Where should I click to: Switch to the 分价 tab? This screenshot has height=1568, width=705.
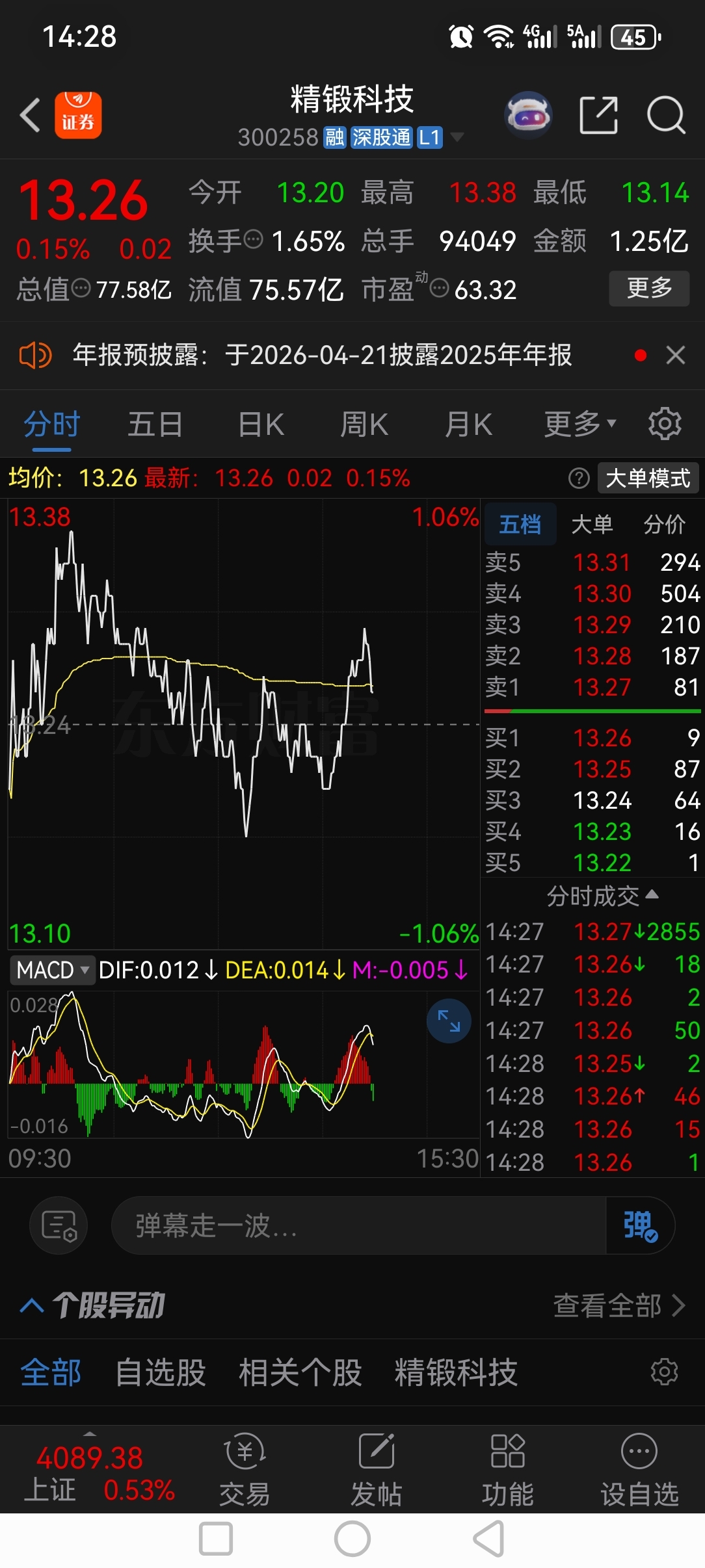click(665, 523)
